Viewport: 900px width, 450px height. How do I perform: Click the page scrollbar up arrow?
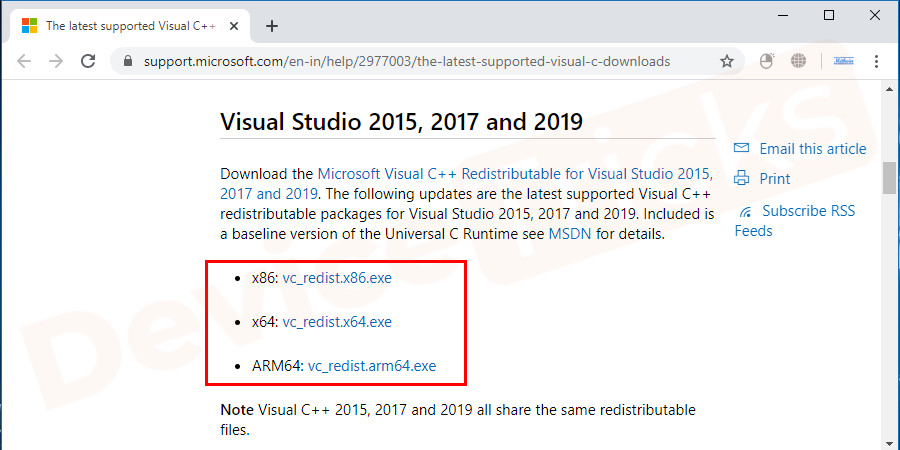pyautogui.click(x=889, y=89)
